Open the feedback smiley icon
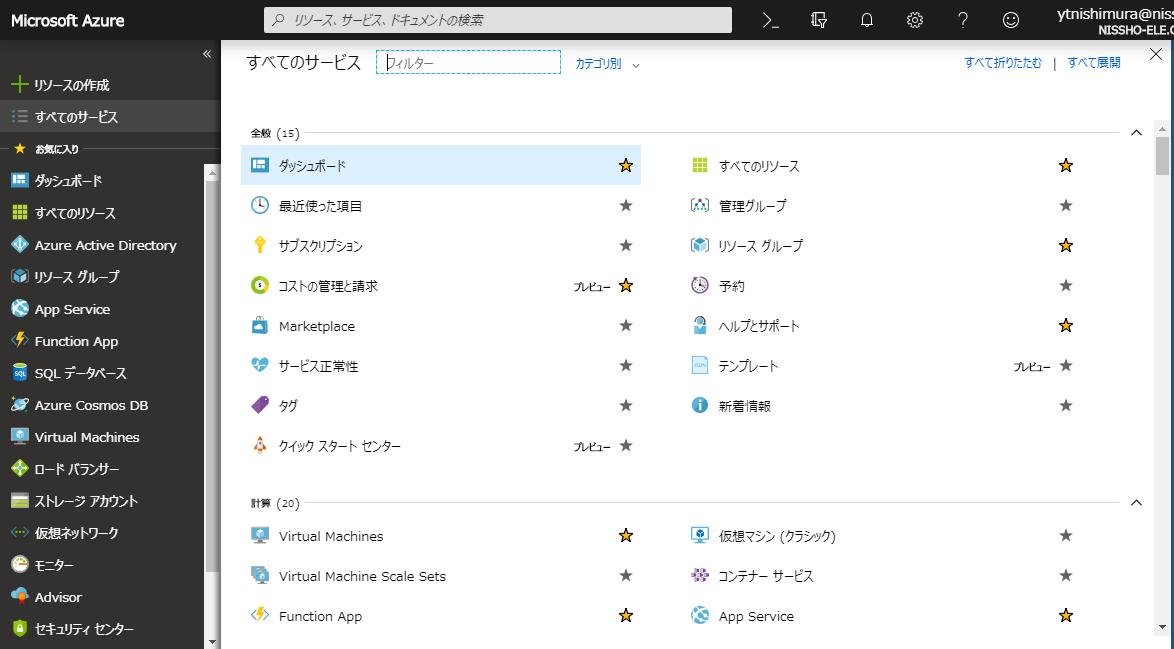 pos(1011,20)
